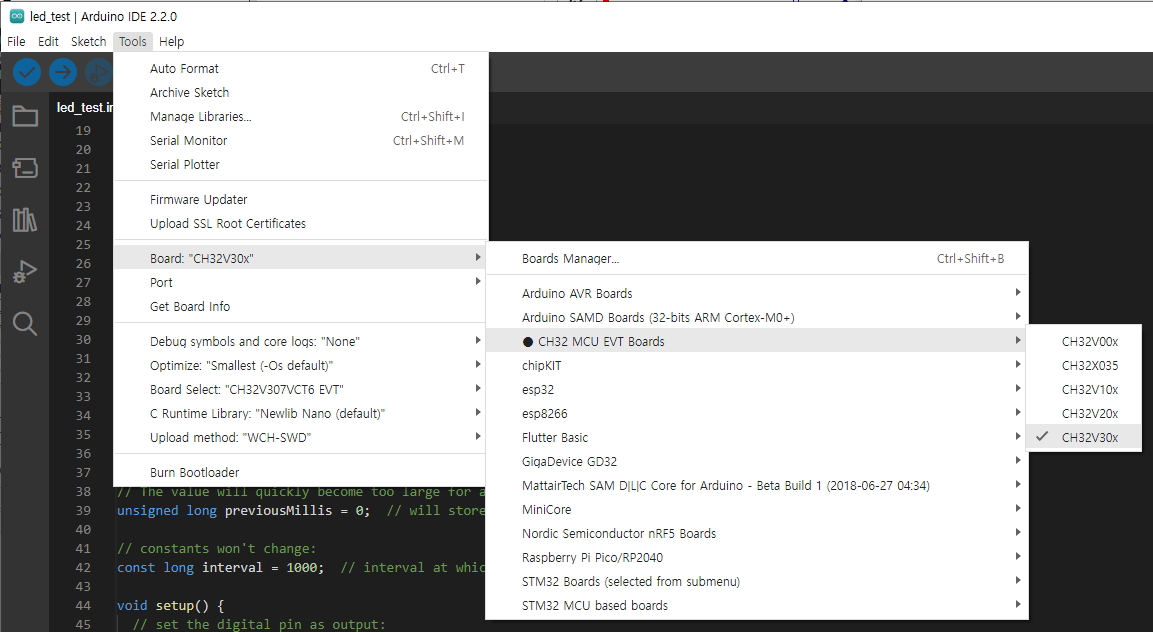The image size is (1153, 632).
Task: Expand the esp32 boards list
Action: [757, 389]
